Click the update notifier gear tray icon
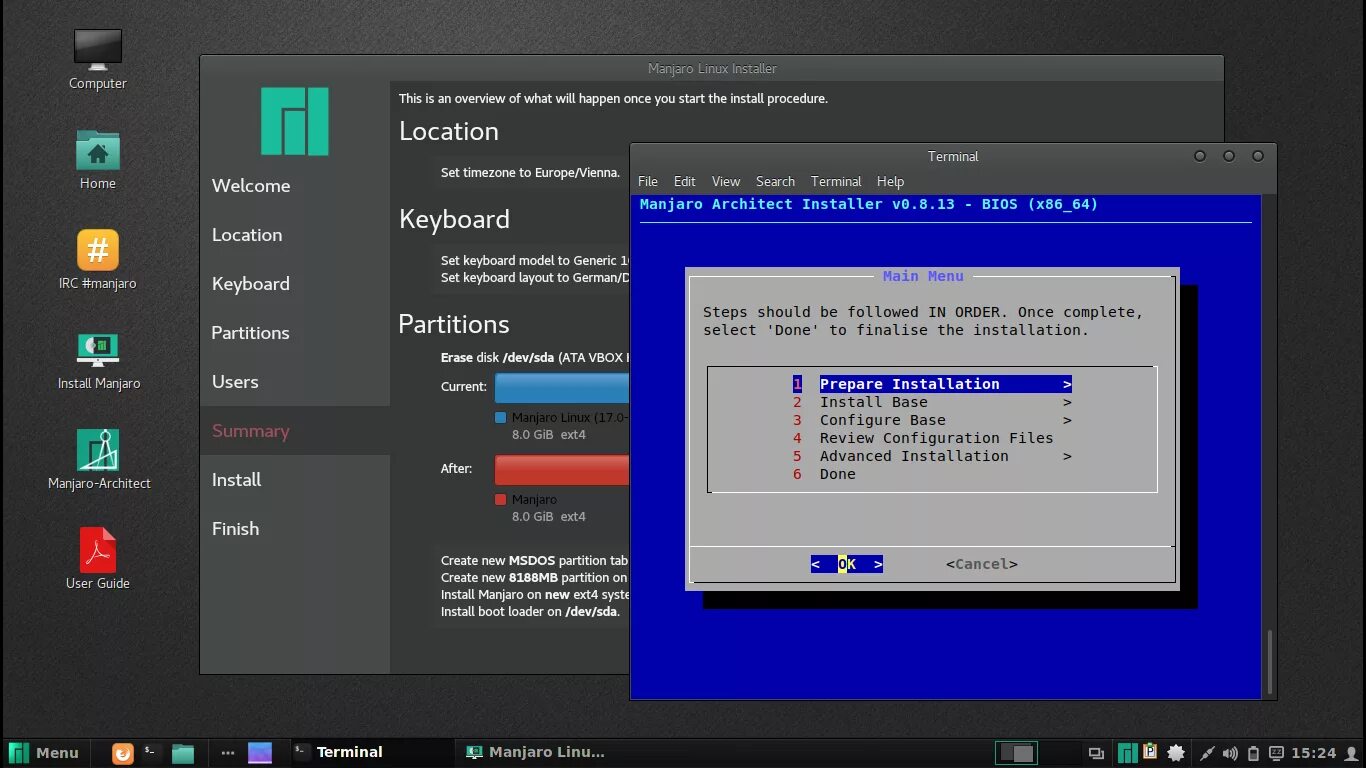1366x768 pixels. tap(1176, 753)
